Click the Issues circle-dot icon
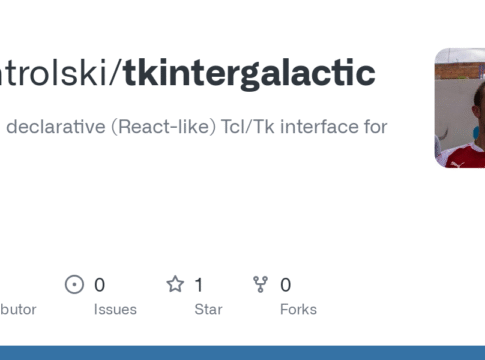The height and width of the screenshot is (360, 485). point(74,284)
